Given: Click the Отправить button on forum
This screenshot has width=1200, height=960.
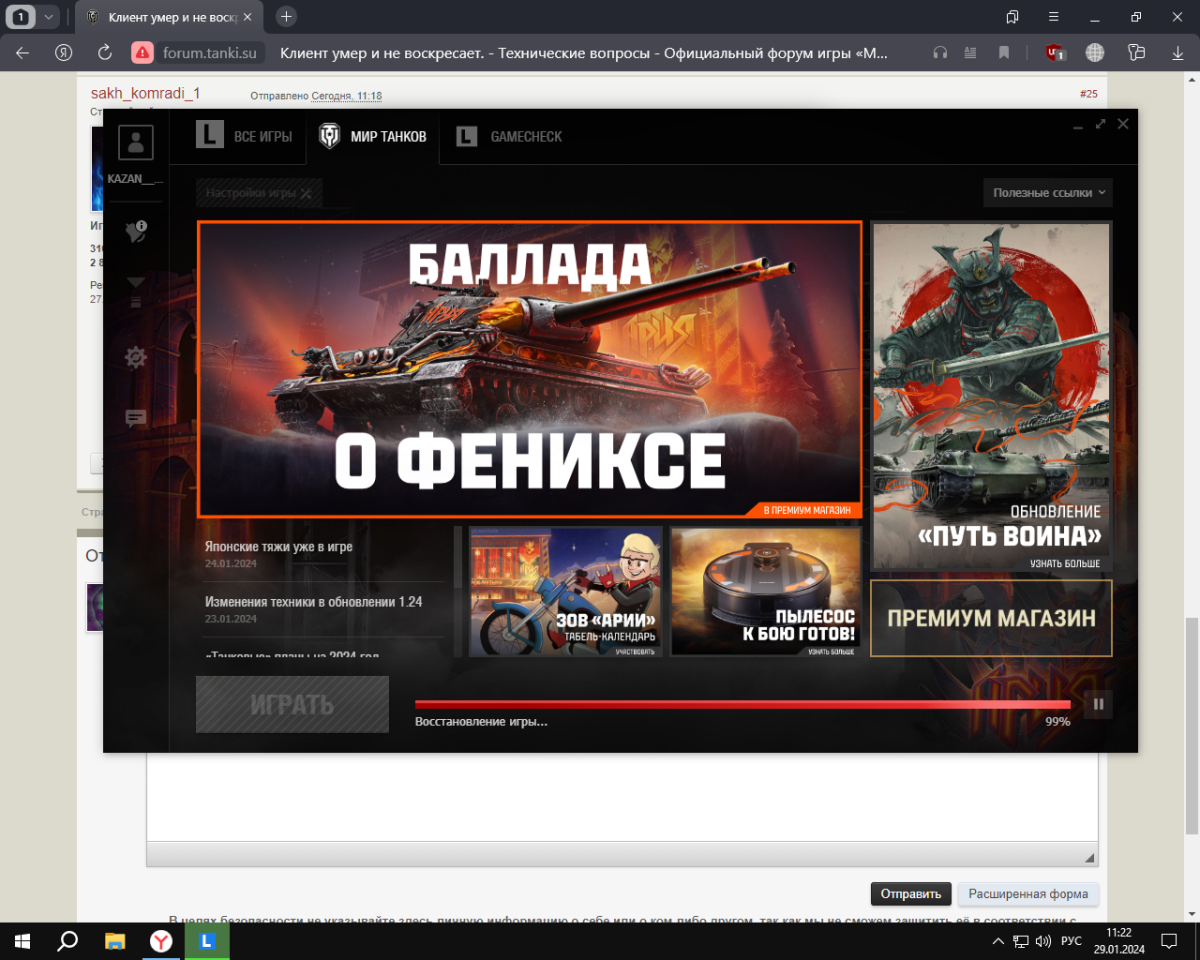Looking at the screenshot, I should pos(911,894).
